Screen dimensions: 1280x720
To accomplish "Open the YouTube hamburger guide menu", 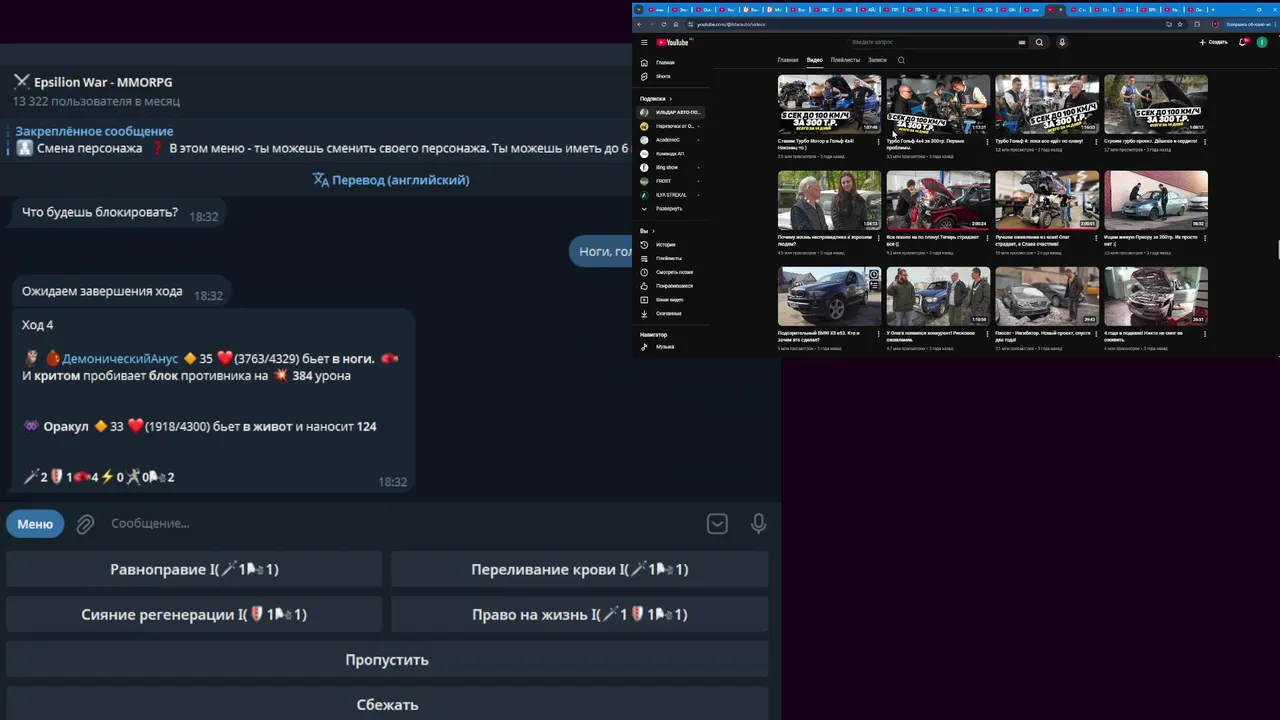I will point(644,42).
